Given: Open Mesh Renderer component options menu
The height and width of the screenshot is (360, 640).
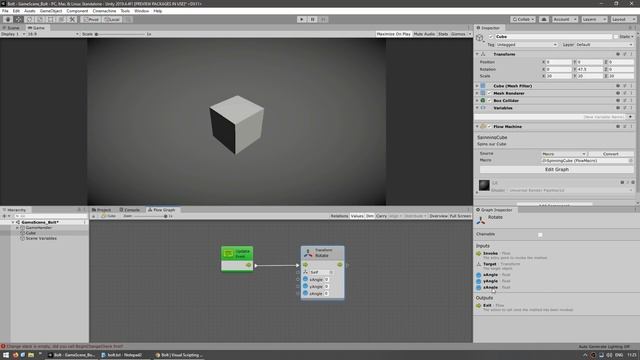Looking at the screenshot, I should click(x=631, y=93).
